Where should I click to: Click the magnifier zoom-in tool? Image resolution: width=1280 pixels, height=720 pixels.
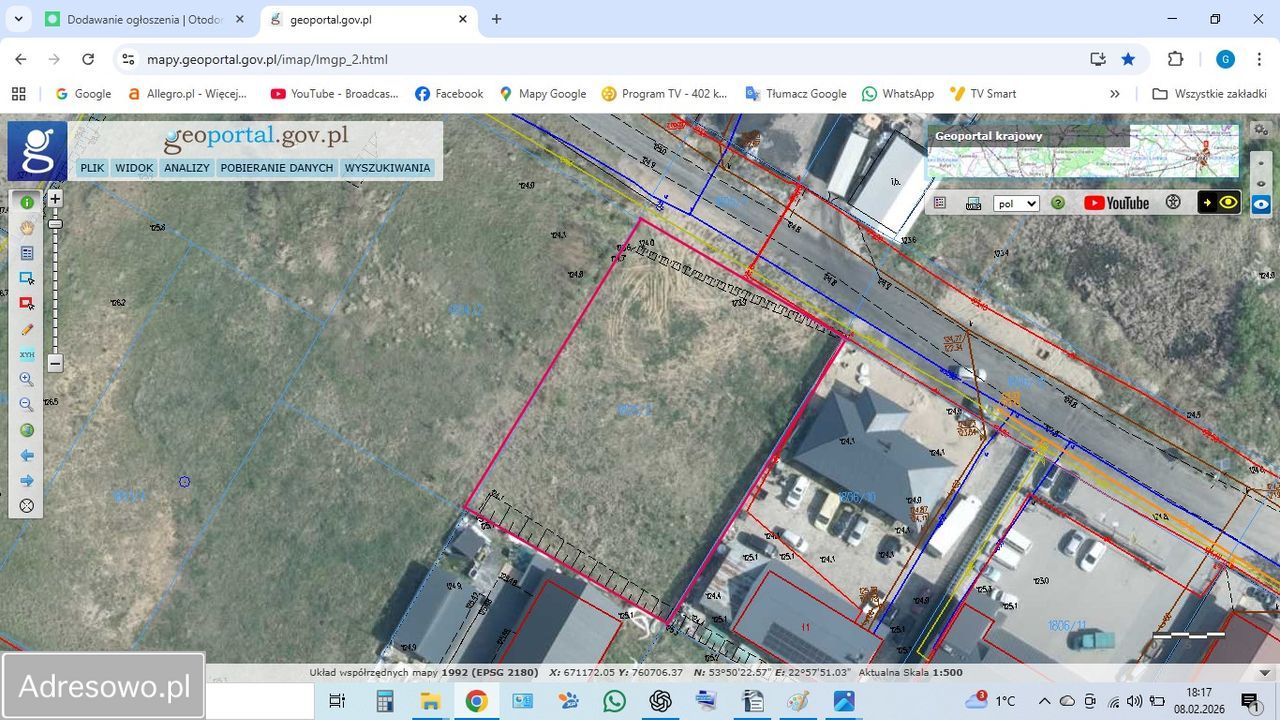(x=27, y=380)
